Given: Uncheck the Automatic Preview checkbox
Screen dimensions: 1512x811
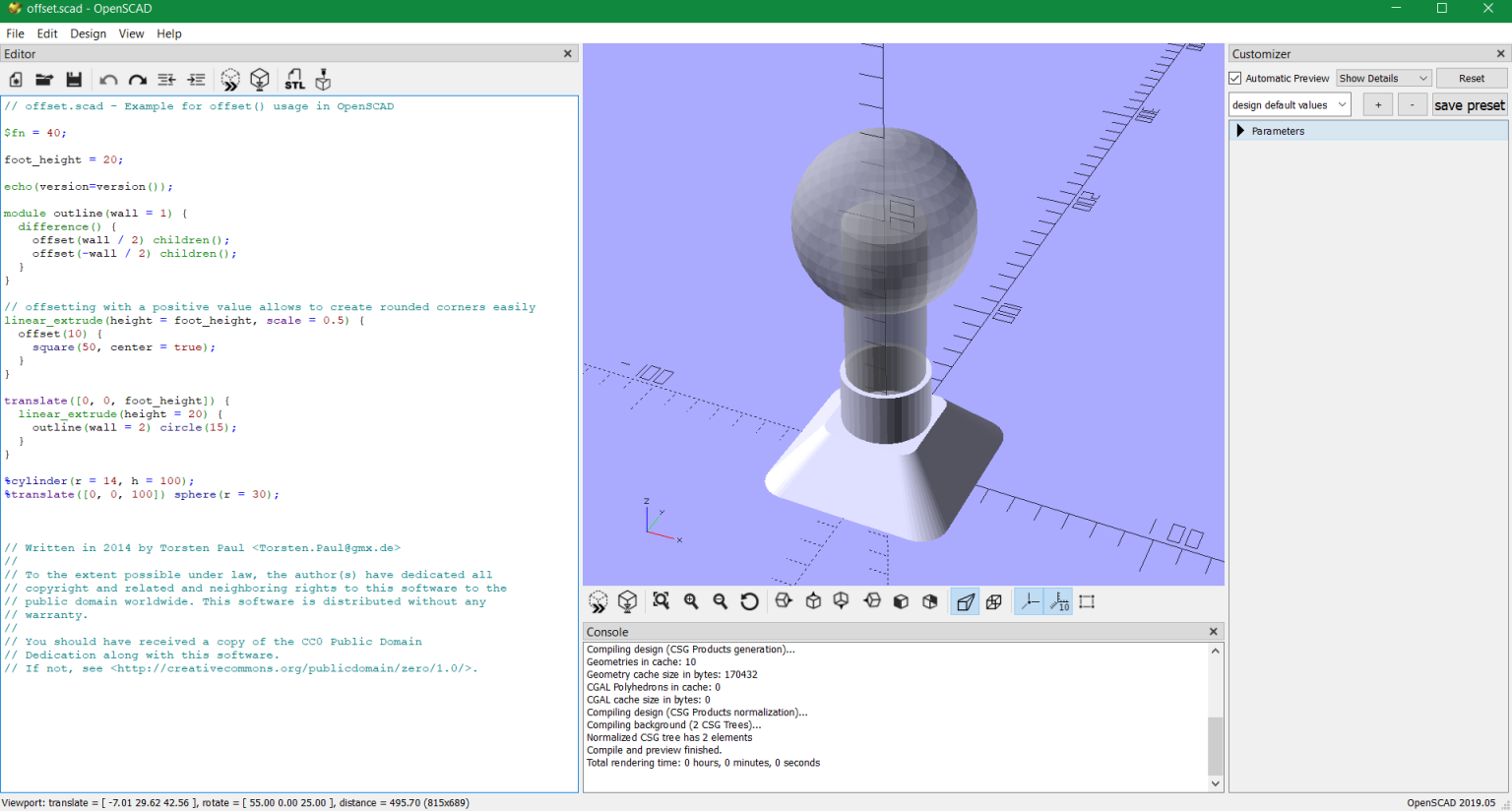Looking at the screenshot, I should pyautogui.click(x=1235, y=78).
